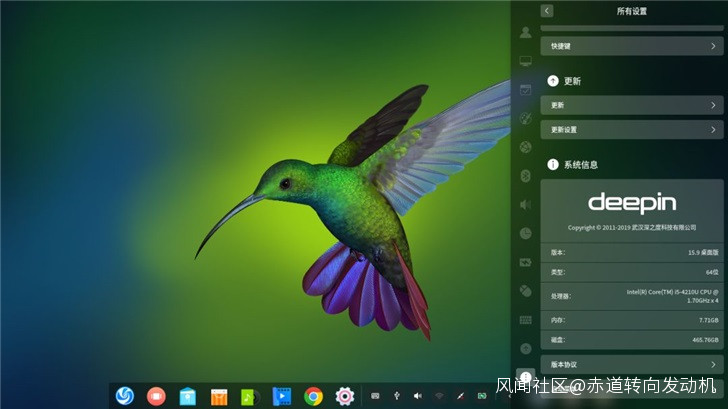Click the deepin logo in system info
The image size is (728, 409).
tap(632, 203)
